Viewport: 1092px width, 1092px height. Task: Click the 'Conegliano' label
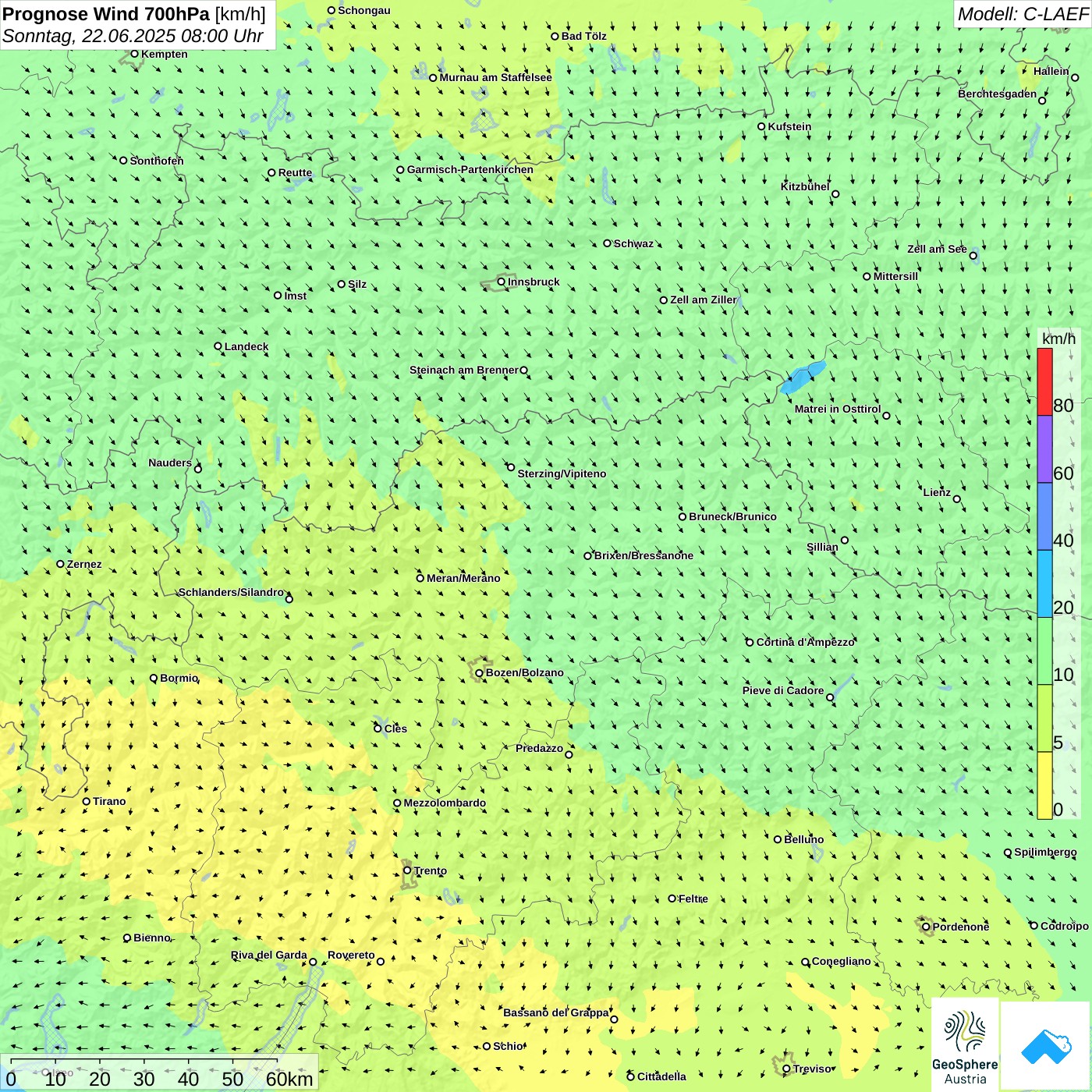coord(841,961)
